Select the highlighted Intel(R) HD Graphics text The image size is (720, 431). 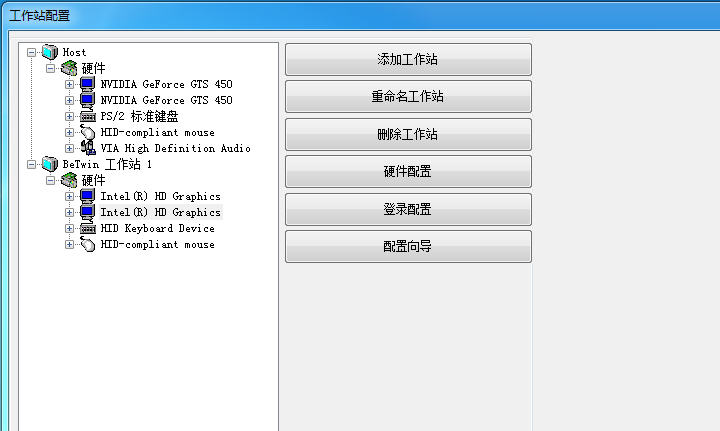click(x=161, y=213)
